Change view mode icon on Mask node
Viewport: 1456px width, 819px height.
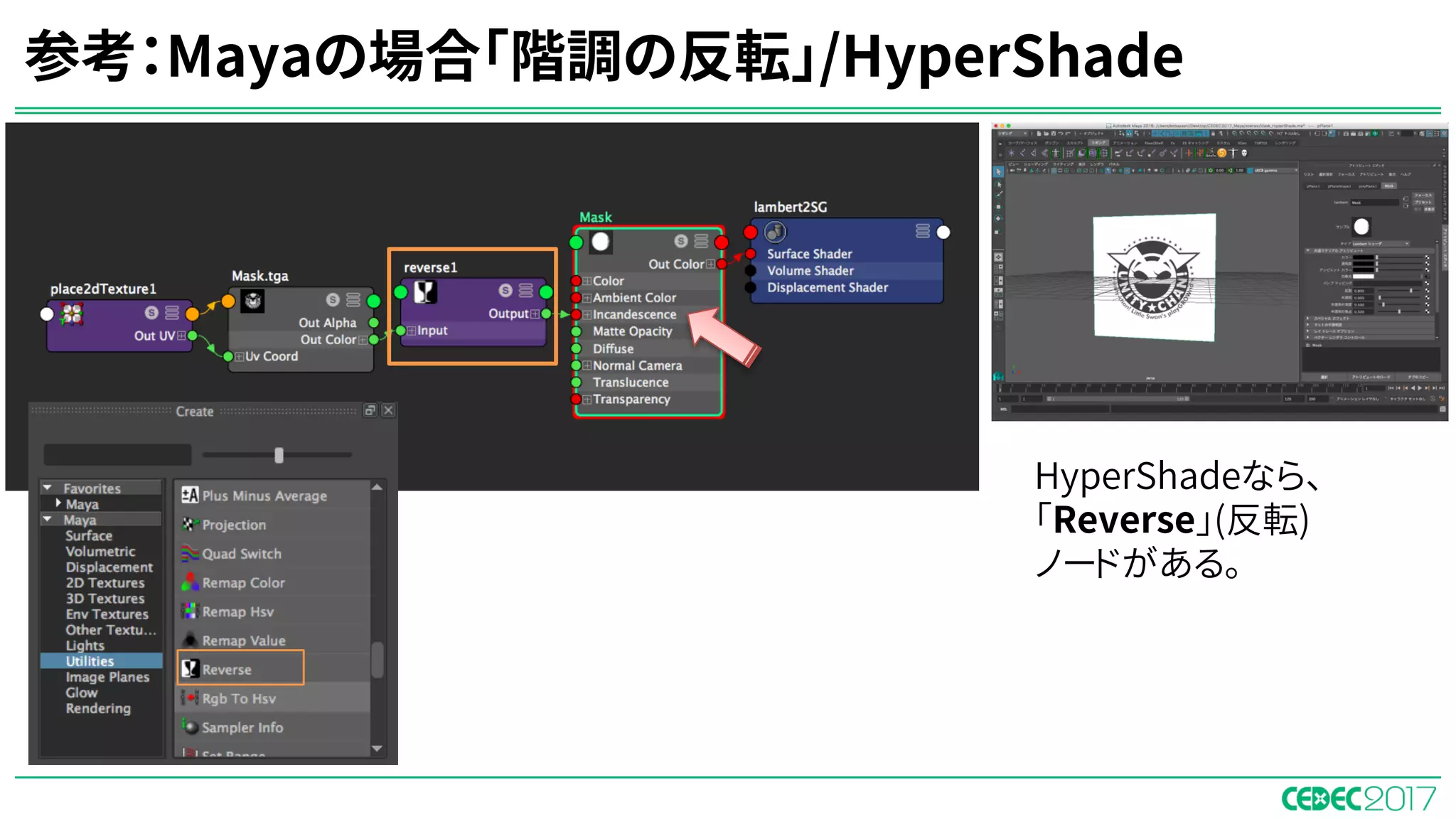pyautogui.click(x=701, y=241)
